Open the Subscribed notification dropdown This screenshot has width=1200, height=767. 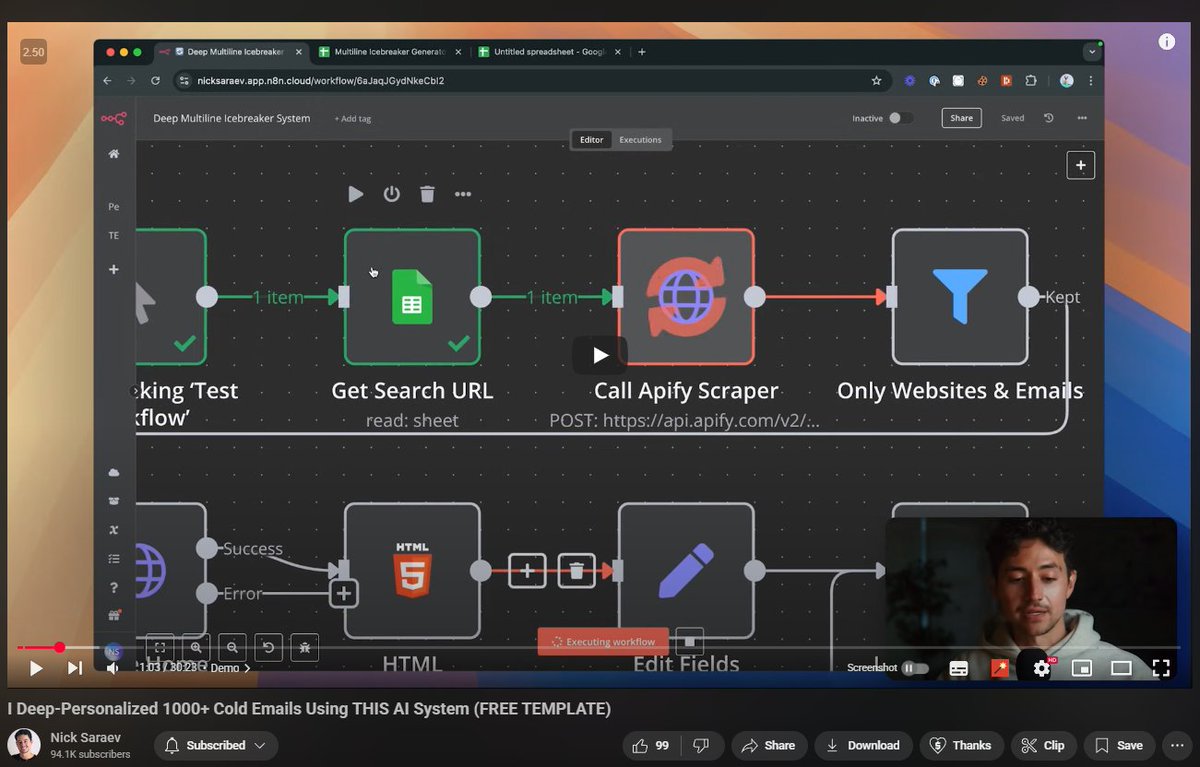click(x=216, y=746)
